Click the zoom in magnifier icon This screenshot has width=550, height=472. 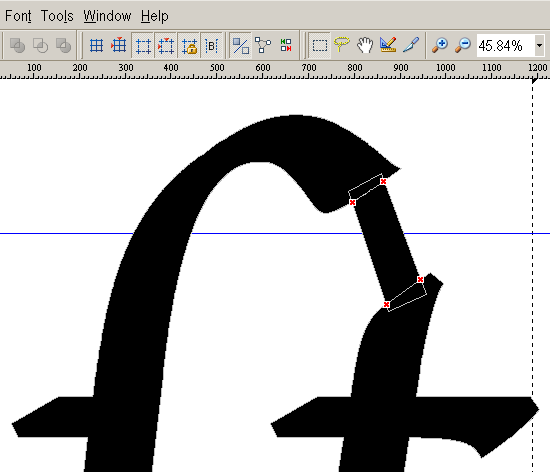(440, 45)
